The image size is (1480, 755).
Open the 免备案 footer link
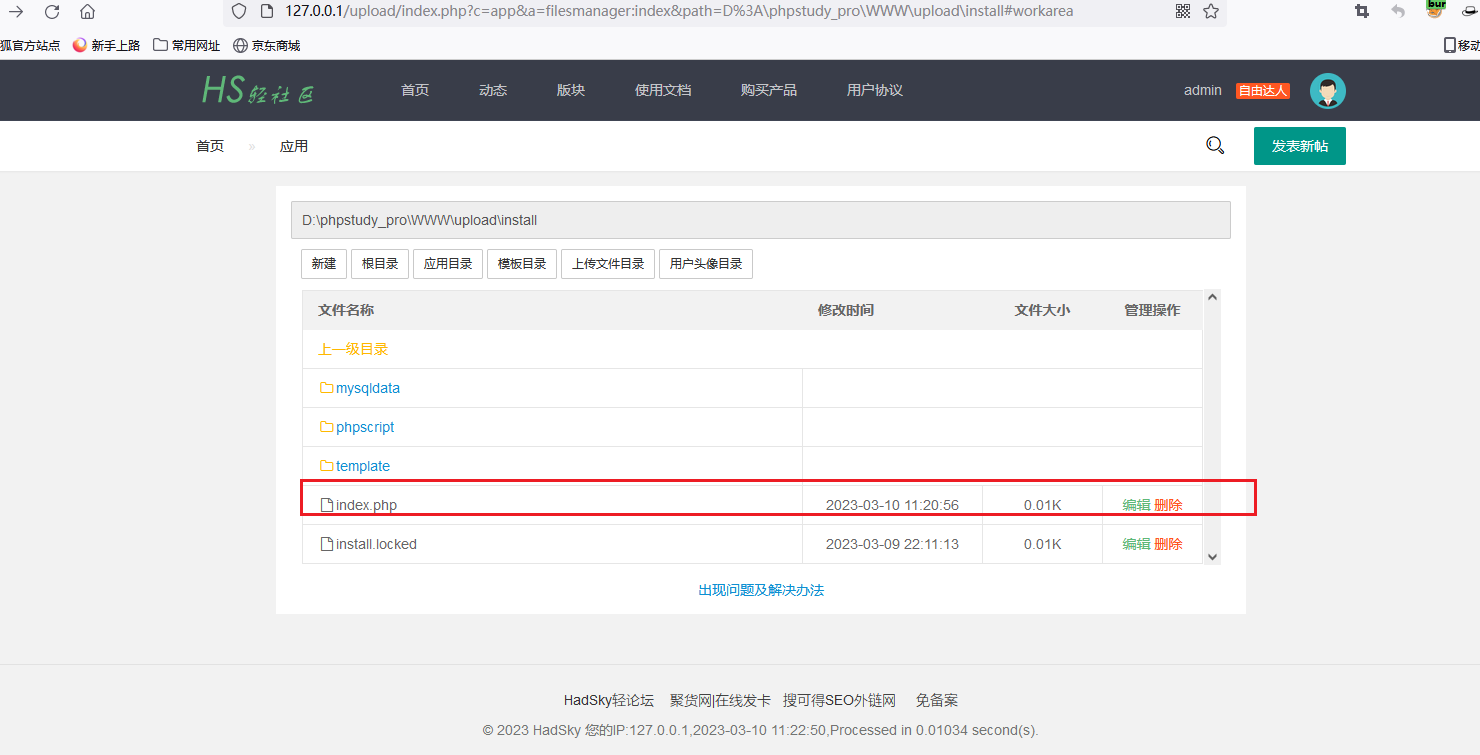point(937,700)
